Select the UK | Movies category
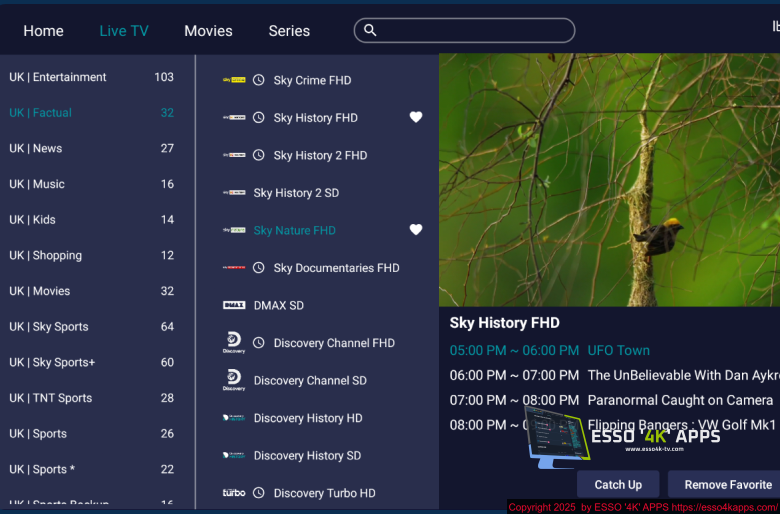The image size is (780, 514). click(92, 291)
